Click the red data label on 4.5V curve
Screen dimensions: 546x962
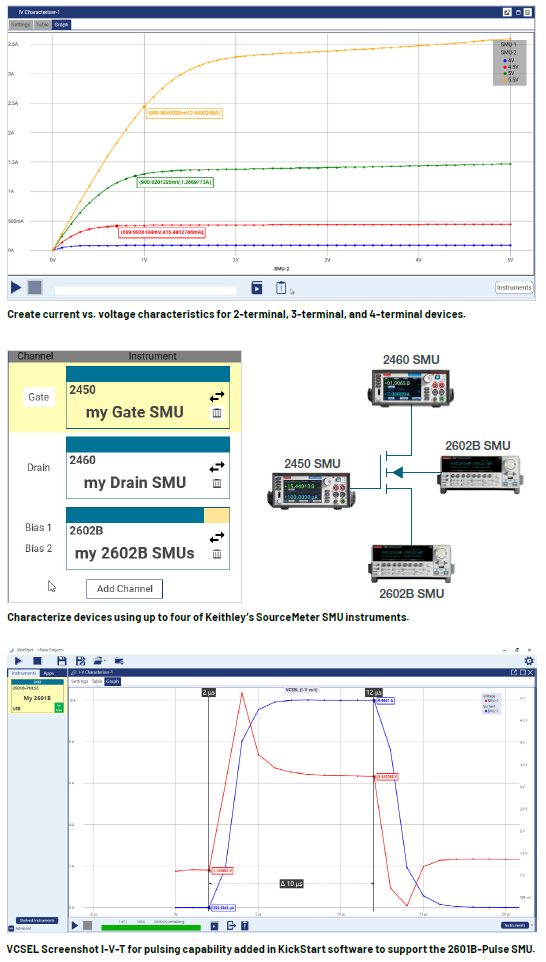click(x=161, y=233)
